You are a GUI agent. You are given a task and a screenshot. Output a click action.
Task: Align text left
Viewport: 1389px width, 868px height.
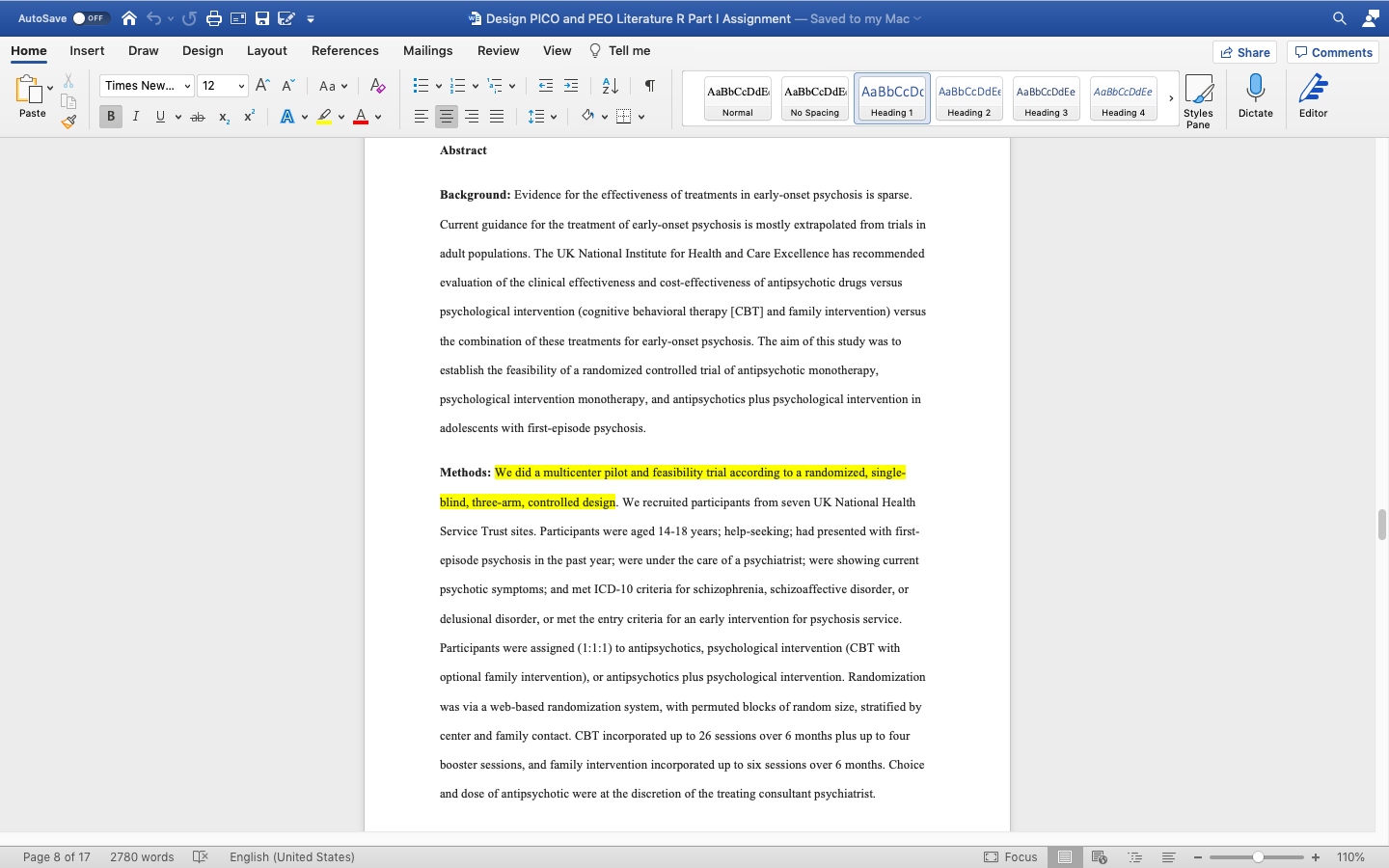pos(422,117)
